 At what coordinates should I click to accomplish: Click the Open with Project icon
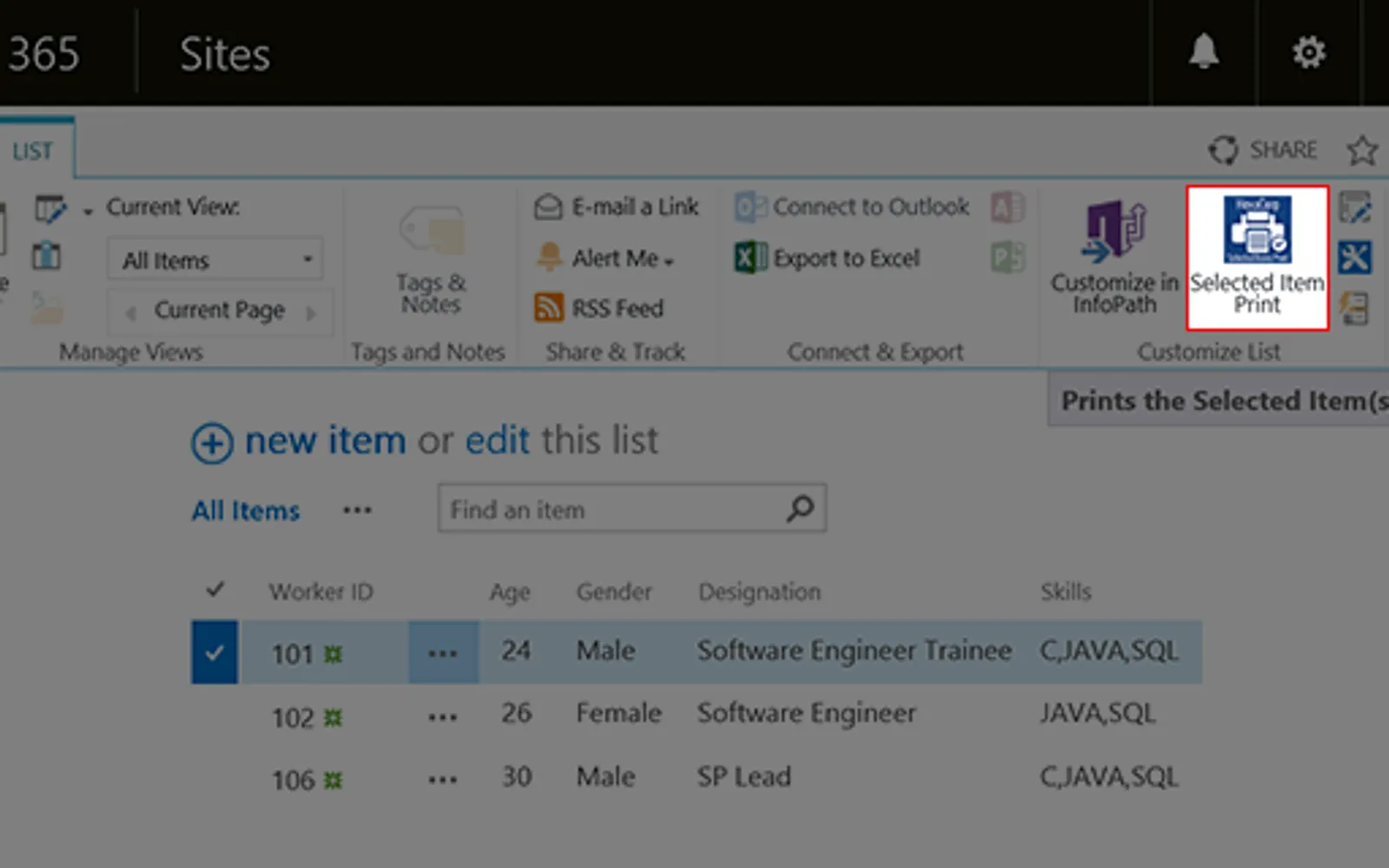point(1008,258)
